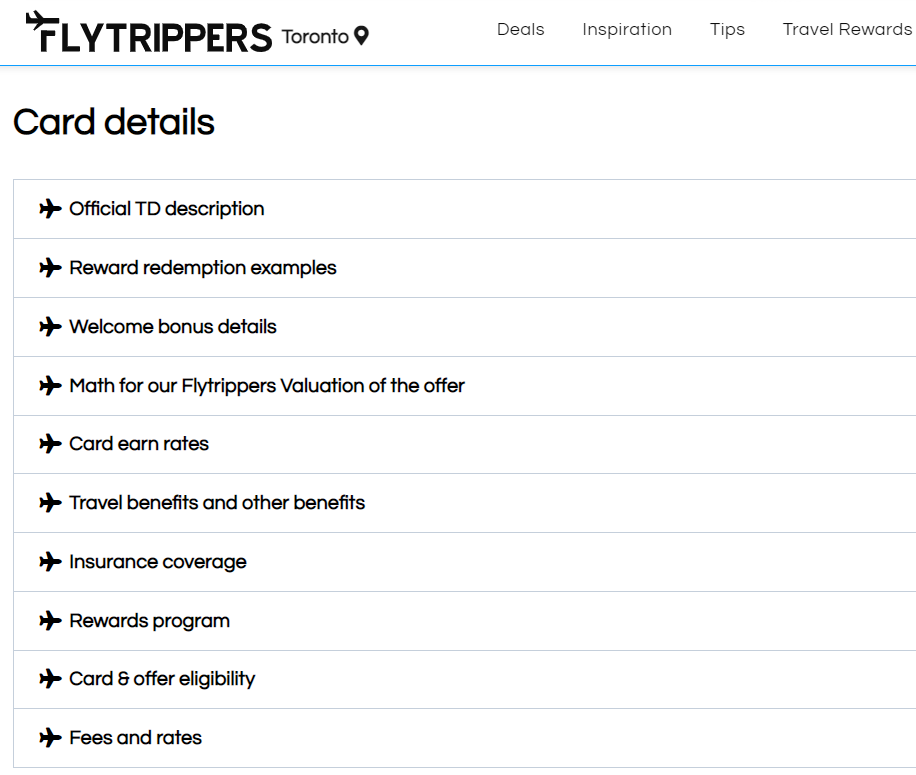916x775 pixels.
Task: Open the Reward redemption examples accordion
Action: point(464,268)
